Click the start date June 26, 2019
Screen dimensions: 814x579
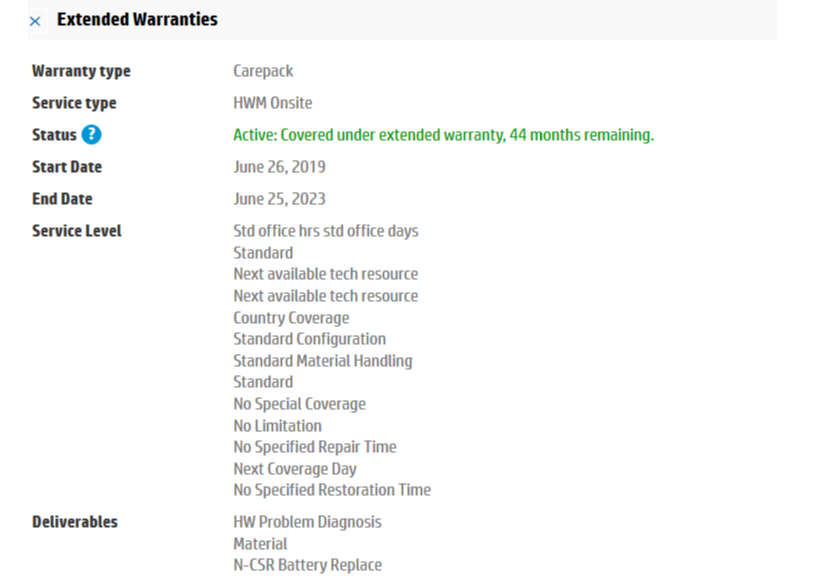click(x=279, y=167)
